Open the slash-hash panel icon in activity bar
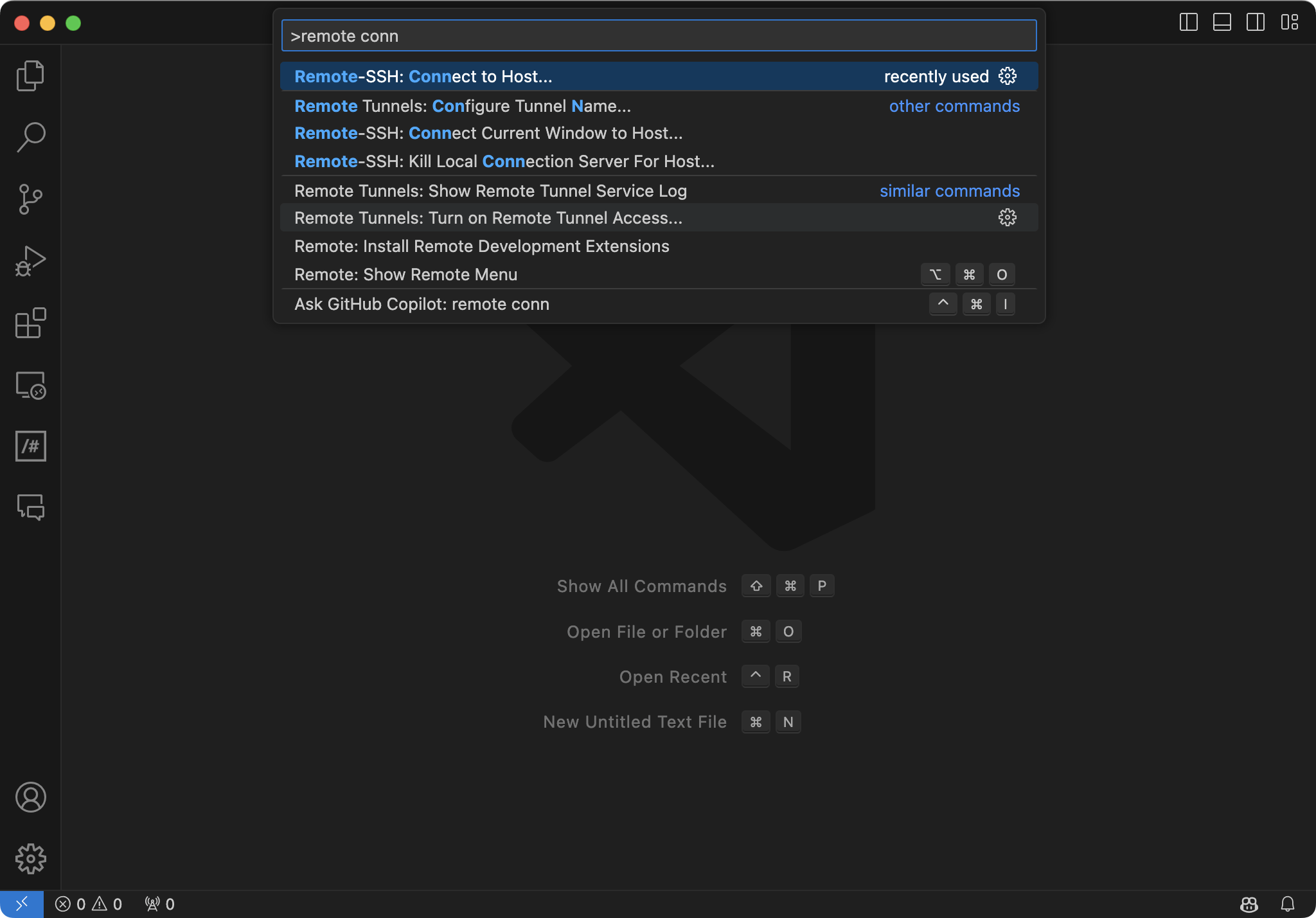This screenshot has width=1316, height=918. [x=30, y=446]
